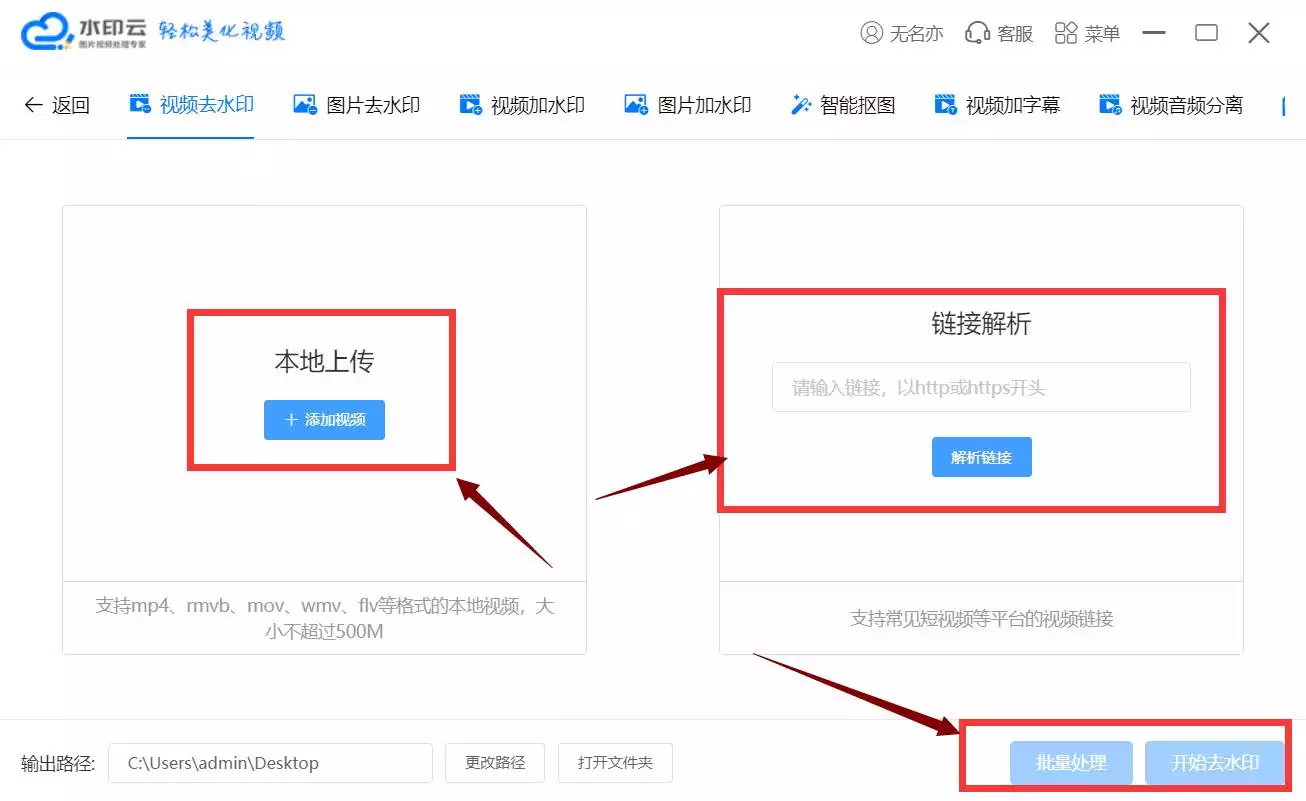Click 开始去水印 to begin watermark removal

coord(1215,762)
